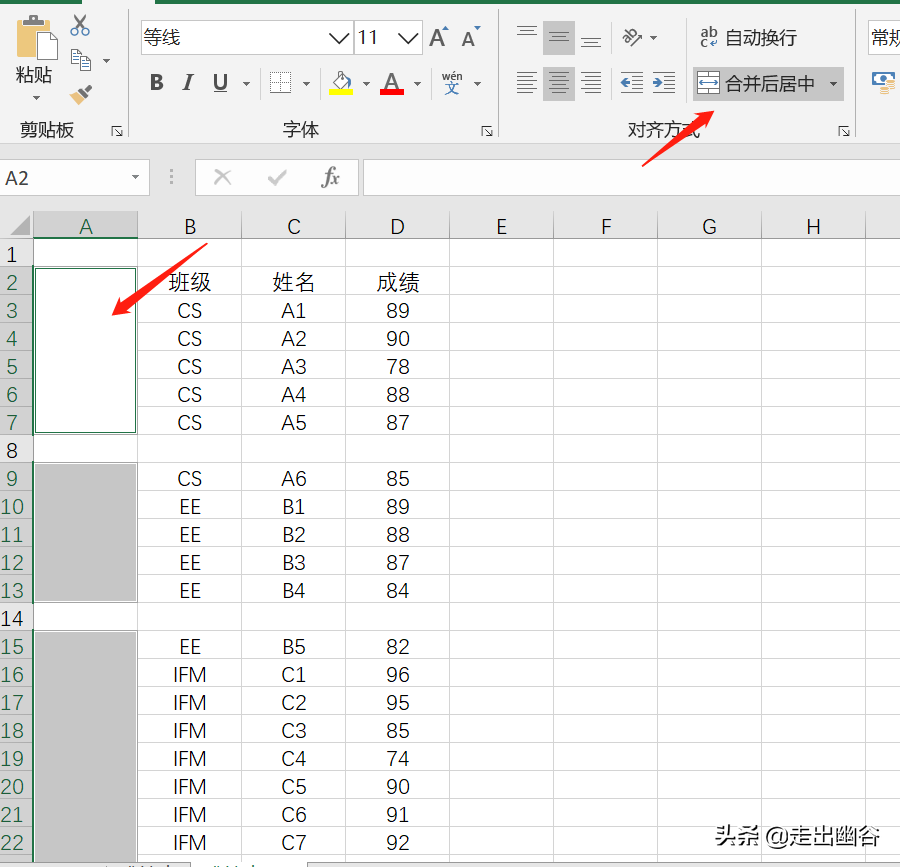900x867 pixels.
Task: Click score 96 in column D
Action: (398, 675)
